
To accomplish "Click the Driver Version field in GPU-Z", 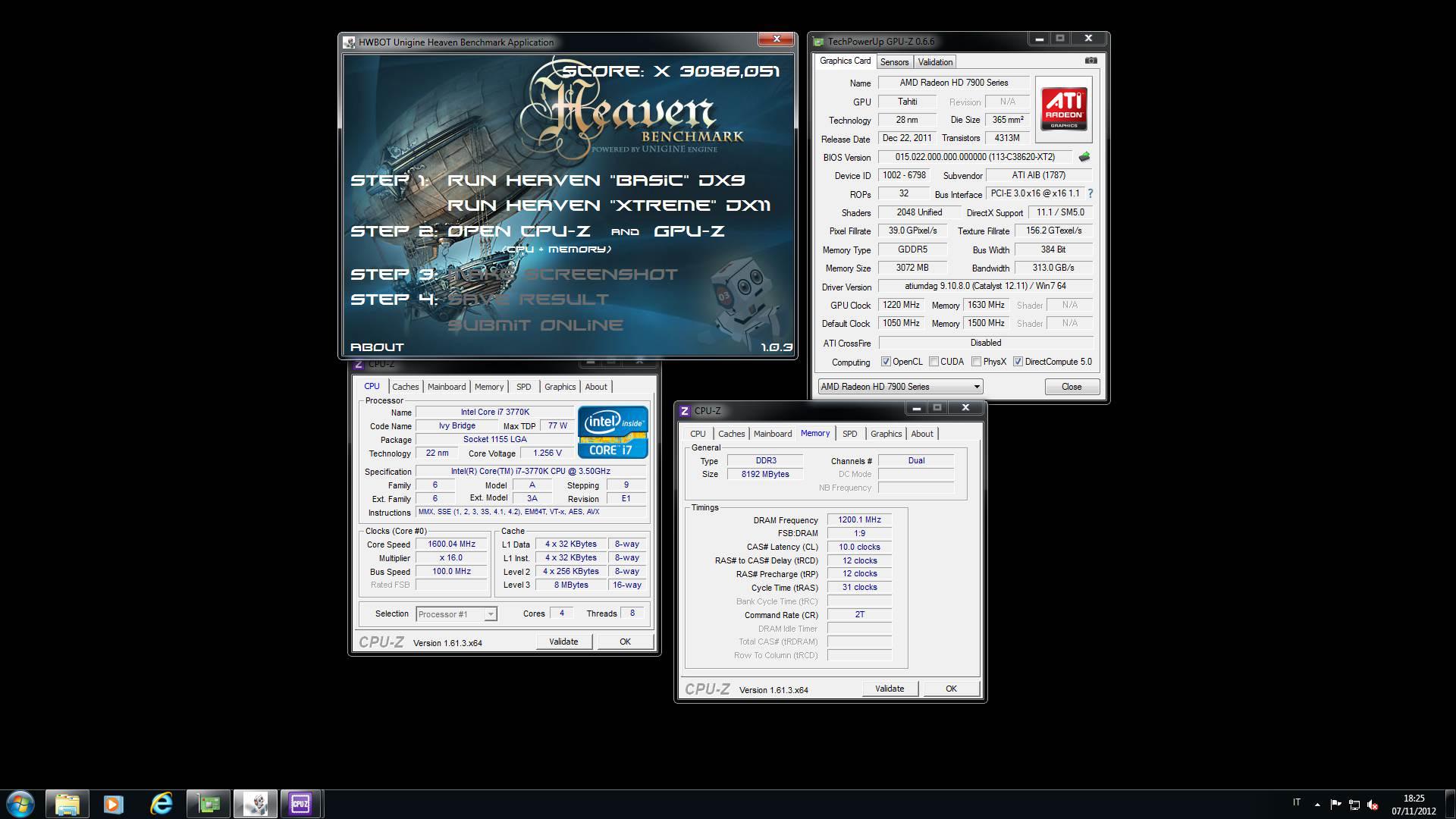I will 985,286.
